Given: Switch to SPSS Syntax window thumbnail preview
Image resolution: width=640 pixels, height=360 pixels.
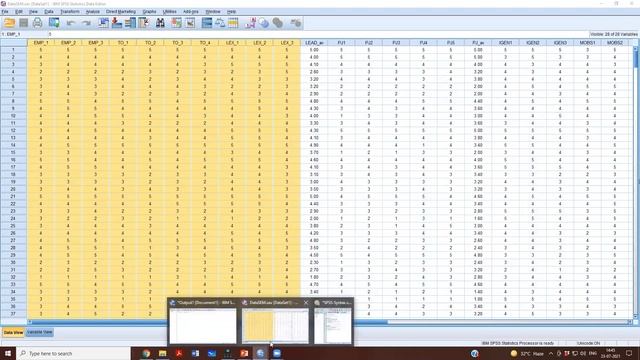Looking at the screenshot, I should (333, 322).
